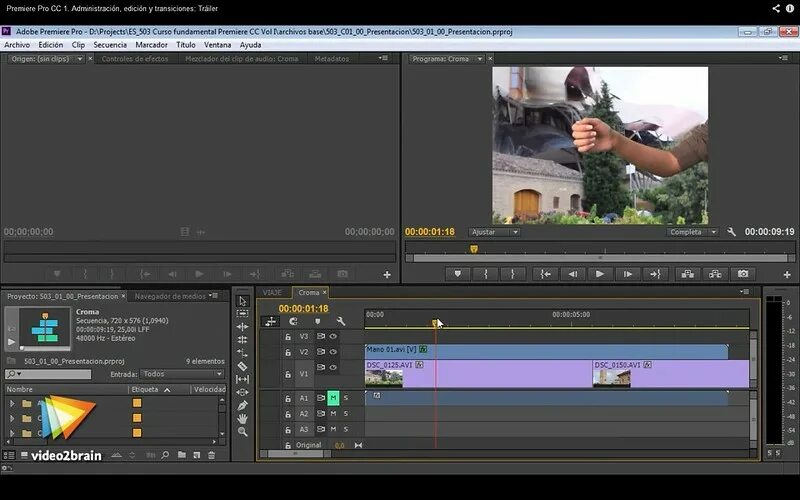Expand the third bin in Project list

coord(12,433)
